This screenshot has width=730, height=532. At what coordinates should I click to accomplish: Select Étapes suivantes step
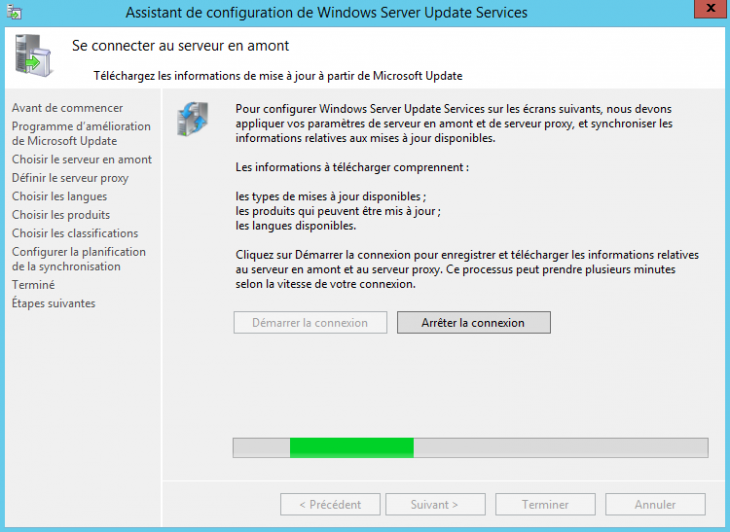click(x=54, y=303)
